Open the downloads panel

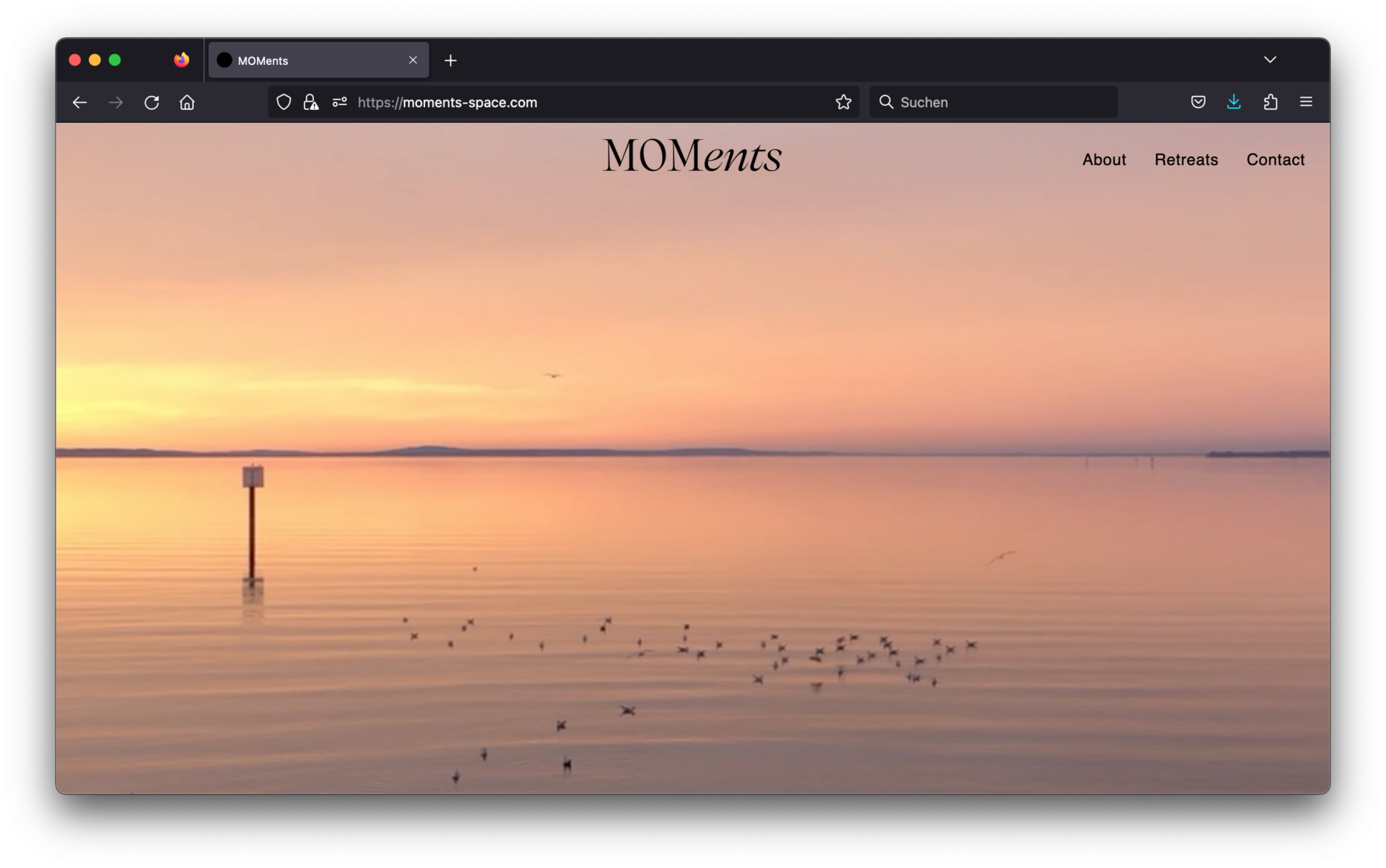(1234, 102)
